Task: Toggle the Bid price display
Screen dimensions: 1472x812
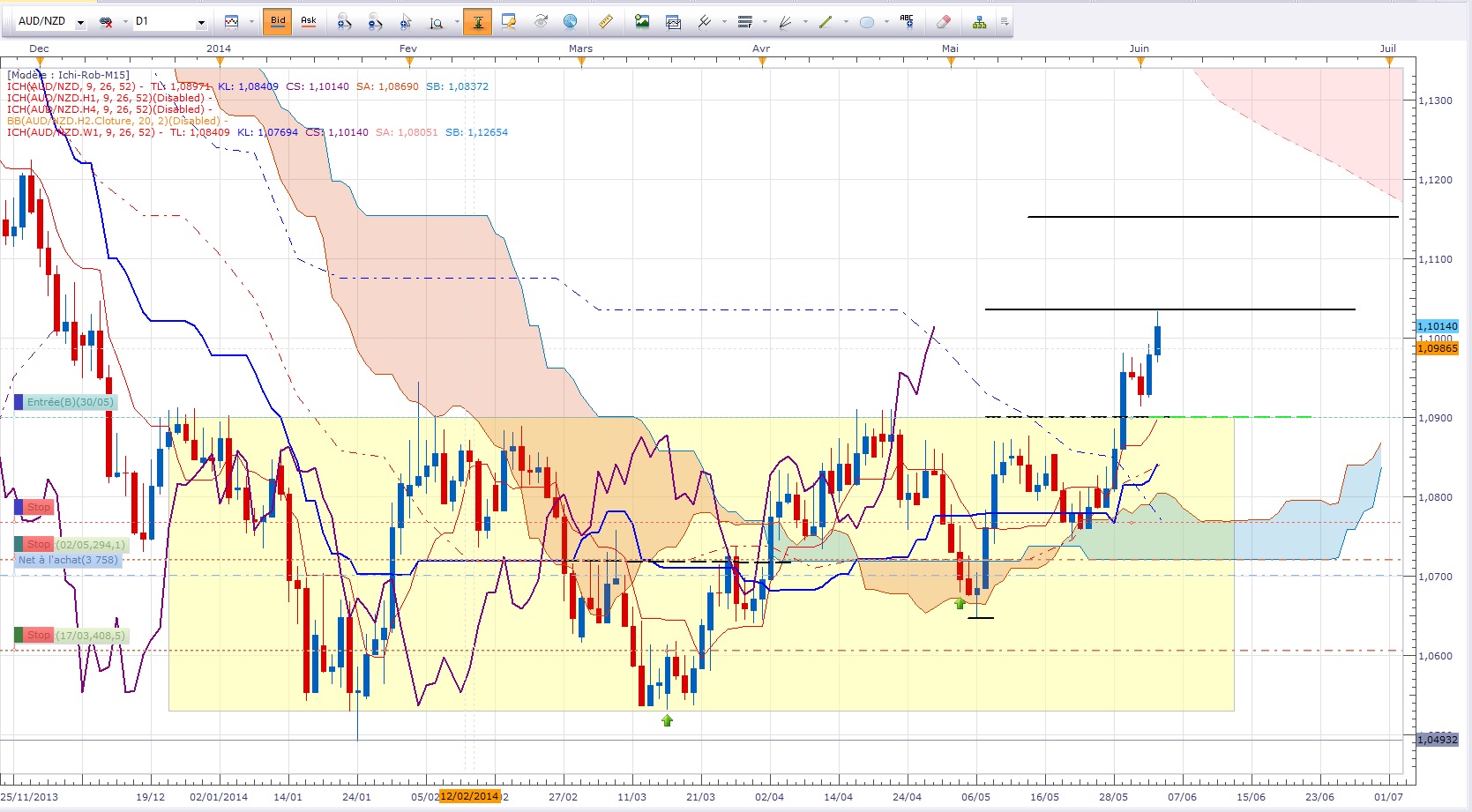Action: pos(278,21)
